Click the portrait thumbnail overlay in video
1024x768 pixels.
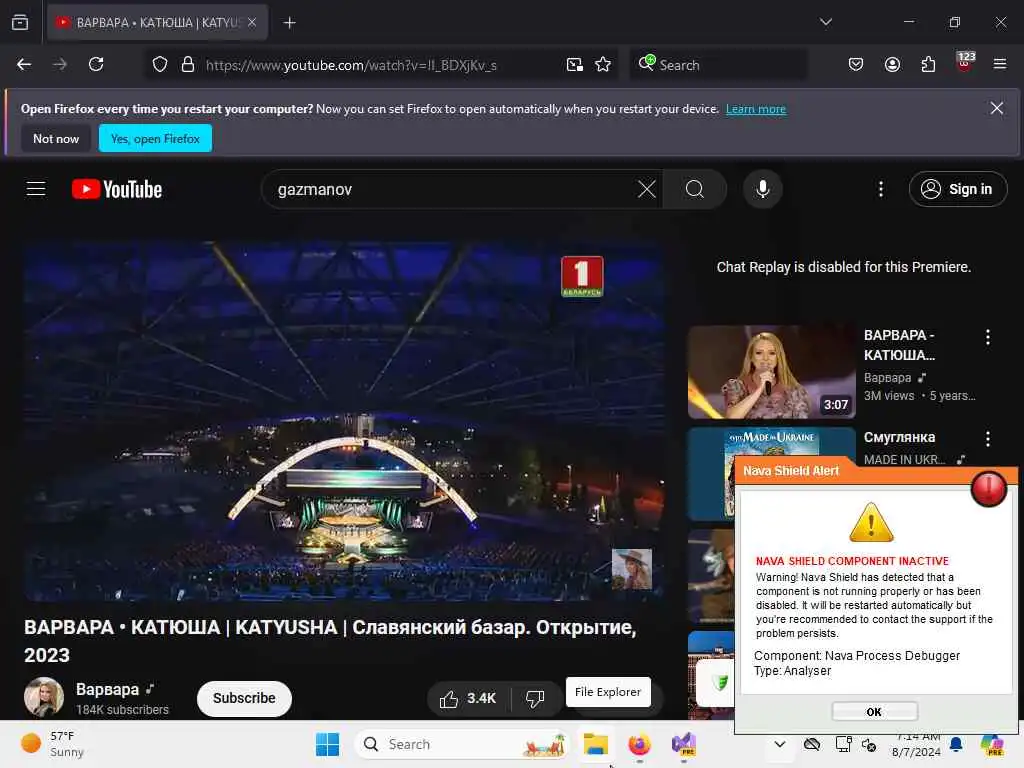[632, 569]
